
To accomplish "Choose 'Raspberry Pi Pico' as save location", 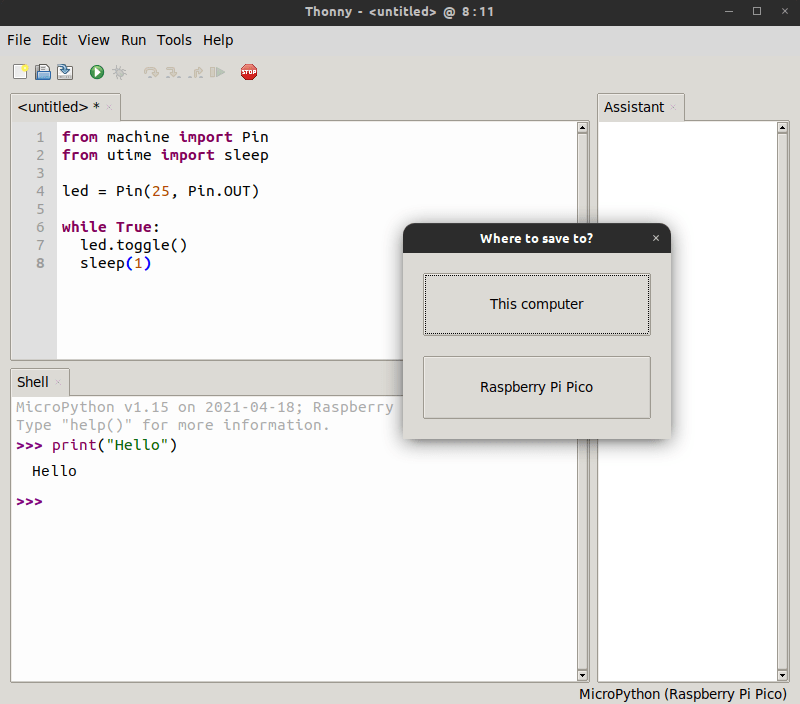I will [536, 387].
